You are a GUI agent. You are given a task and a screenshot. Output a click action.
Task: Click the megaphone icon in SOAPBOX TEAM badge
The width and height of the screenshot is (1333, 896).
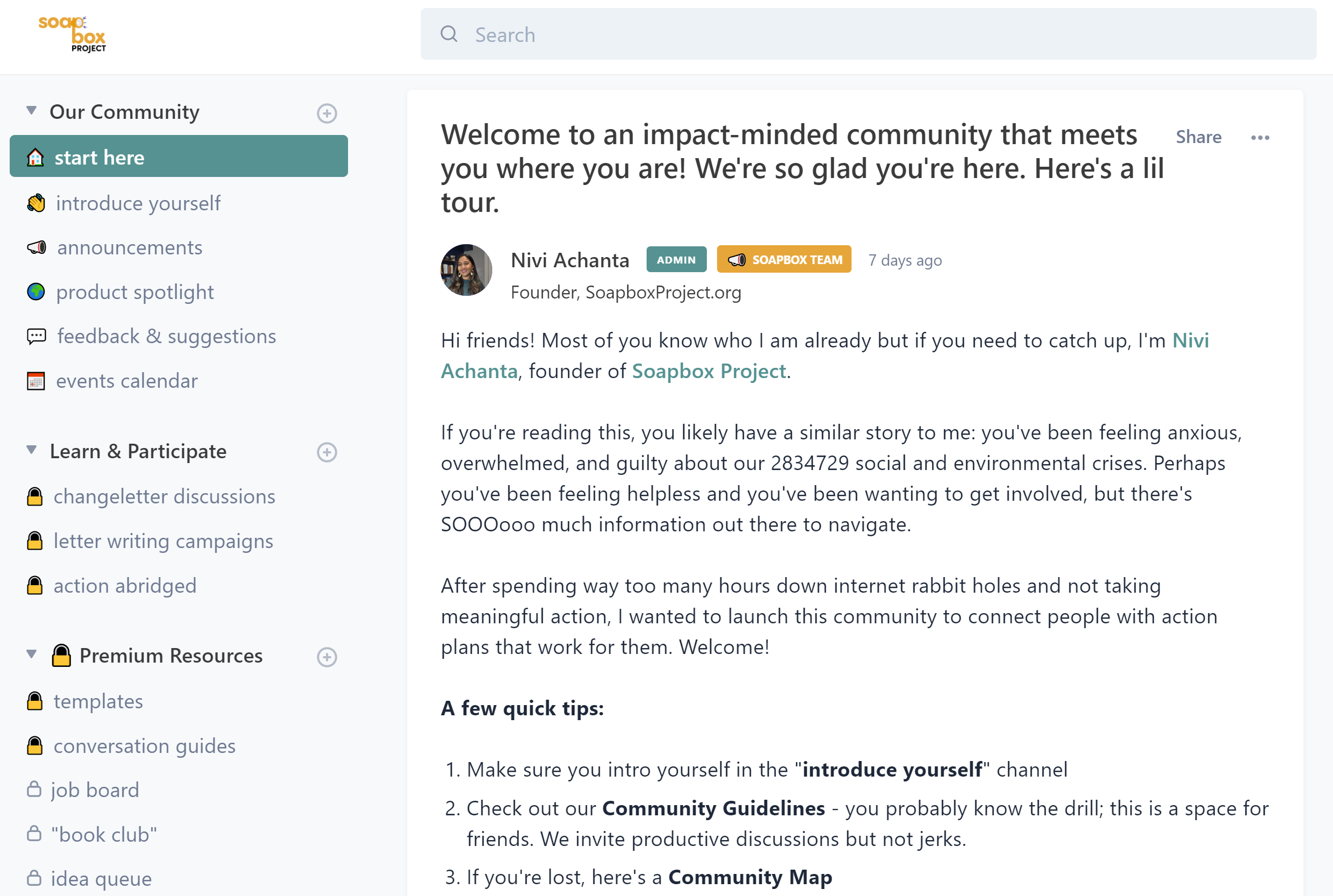point(737,260)
